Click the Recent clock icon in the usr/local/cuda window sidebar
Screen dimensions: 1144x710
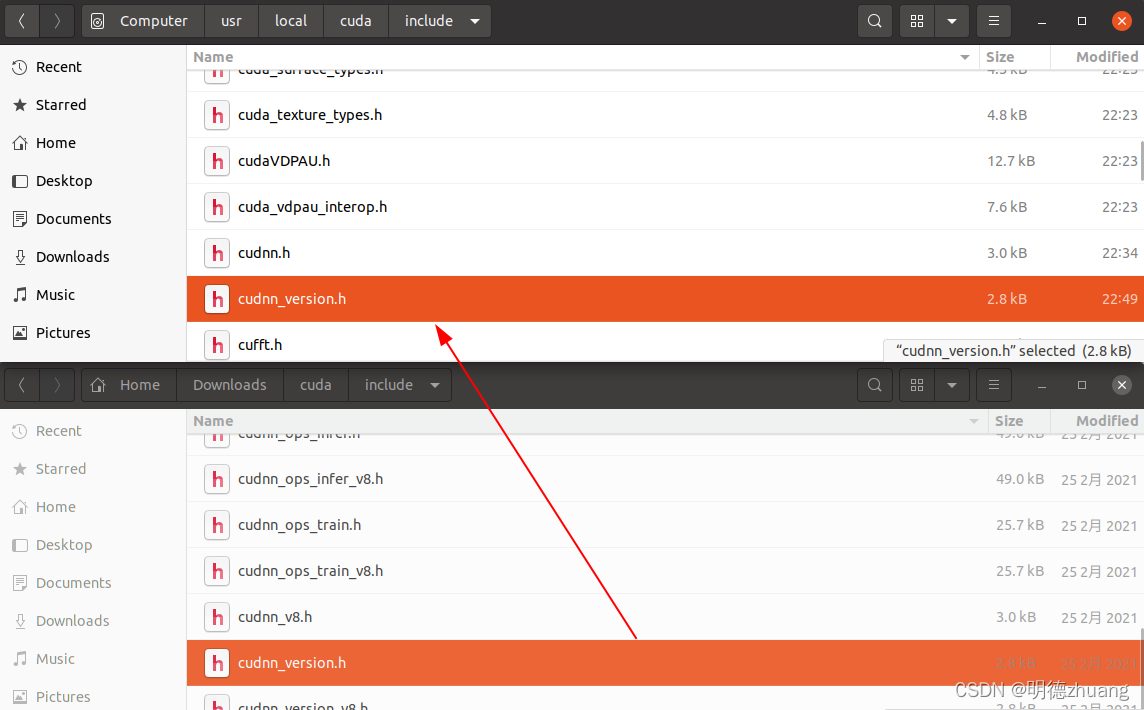20,67
